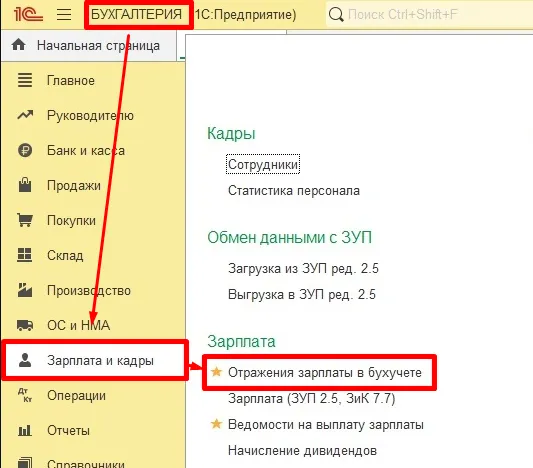This screenshot has height=468, width=533.
Task: Click the Покупки cart icon
Action: click(x=25, y=220)
